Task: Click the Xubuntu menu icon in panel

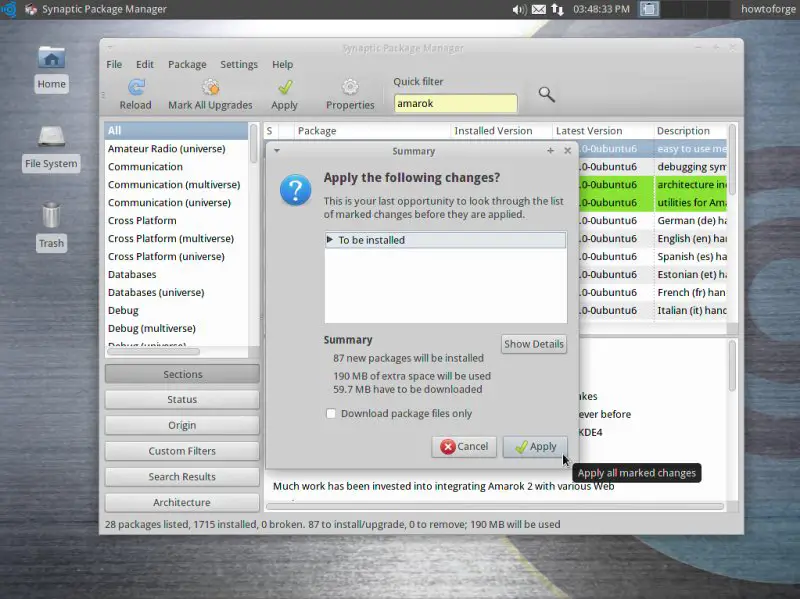Action: click(x=8, y=9)
